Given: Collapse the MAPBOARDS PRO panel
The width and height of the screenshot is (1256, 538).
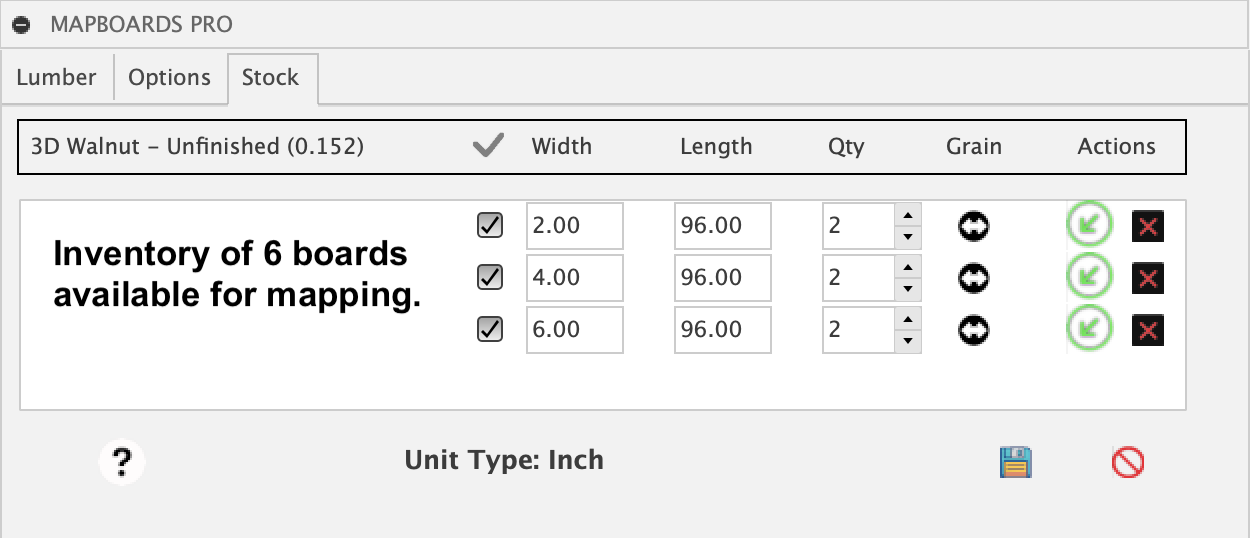Looking at the screenshot, I should click(x=21, y=24).
